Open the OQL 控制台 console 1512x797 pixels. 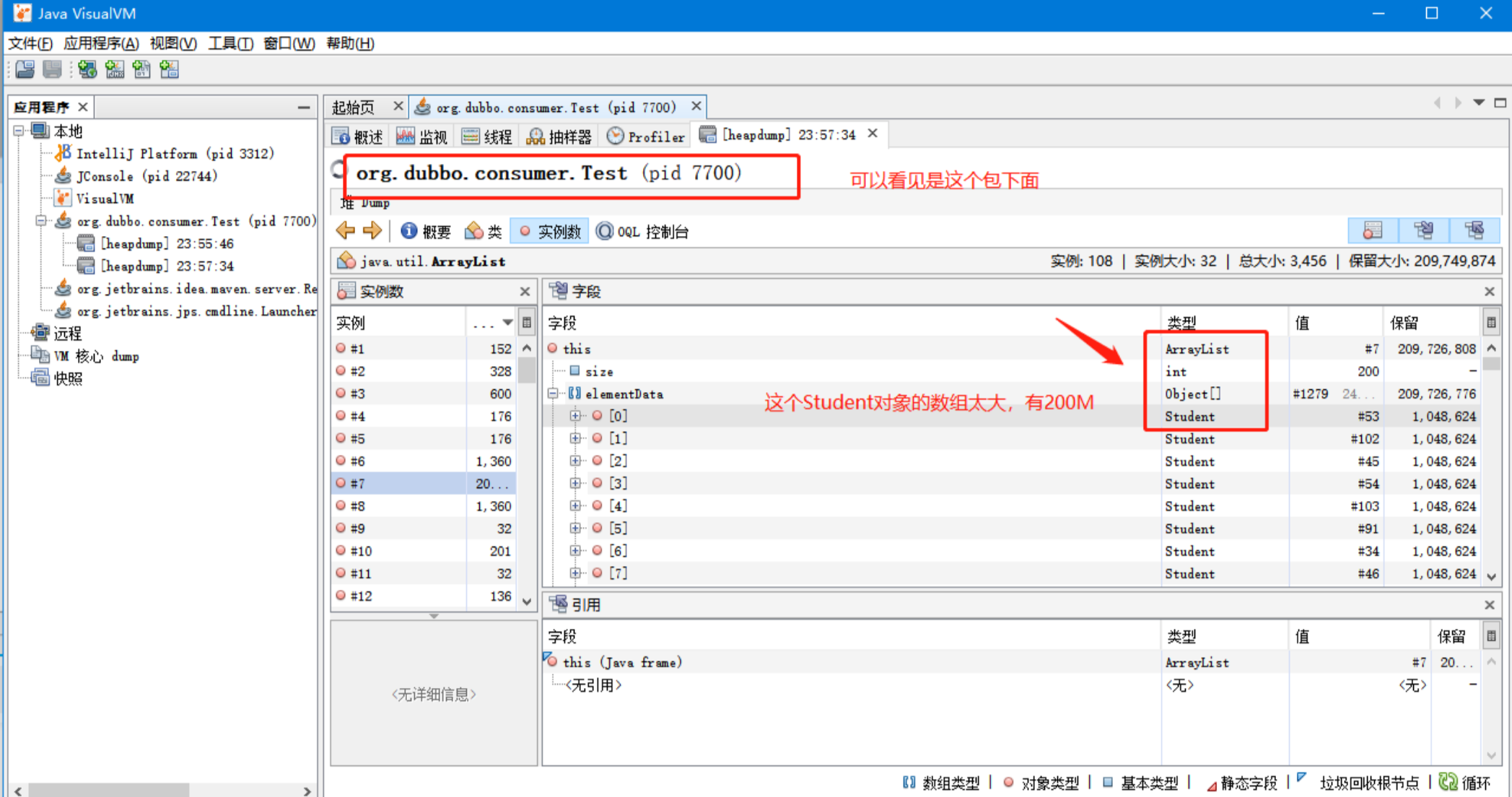coord(642,231)
